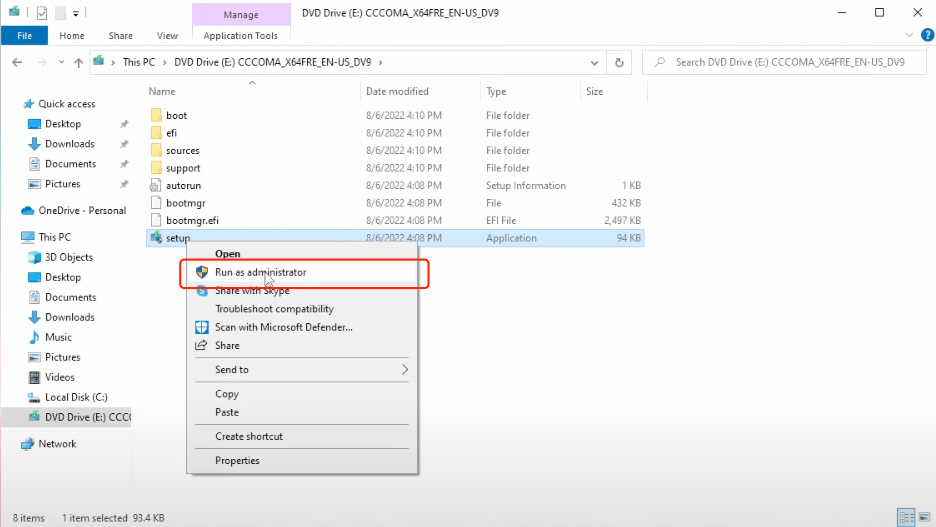Go up one folder level

point(78,62)
